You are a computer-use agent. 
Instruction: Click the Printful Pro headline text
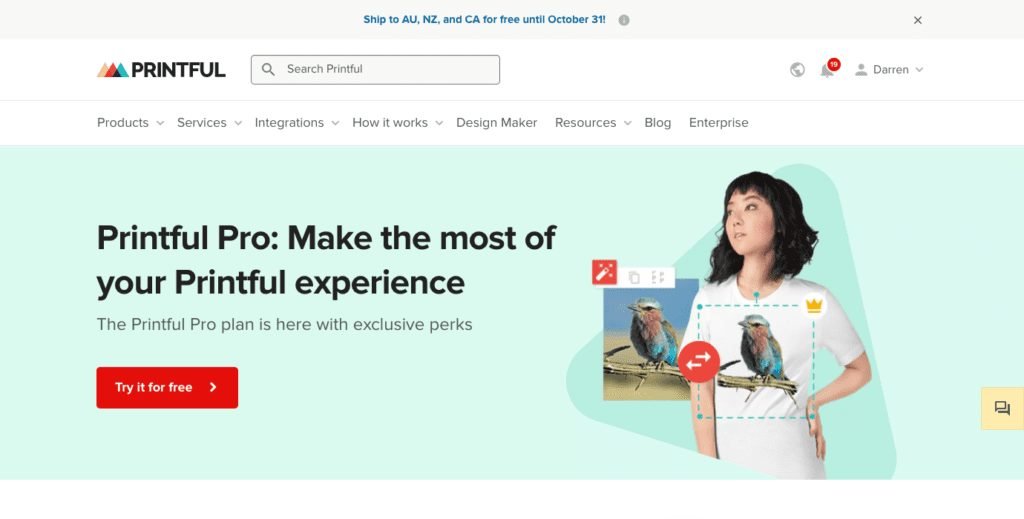(326, 260)
